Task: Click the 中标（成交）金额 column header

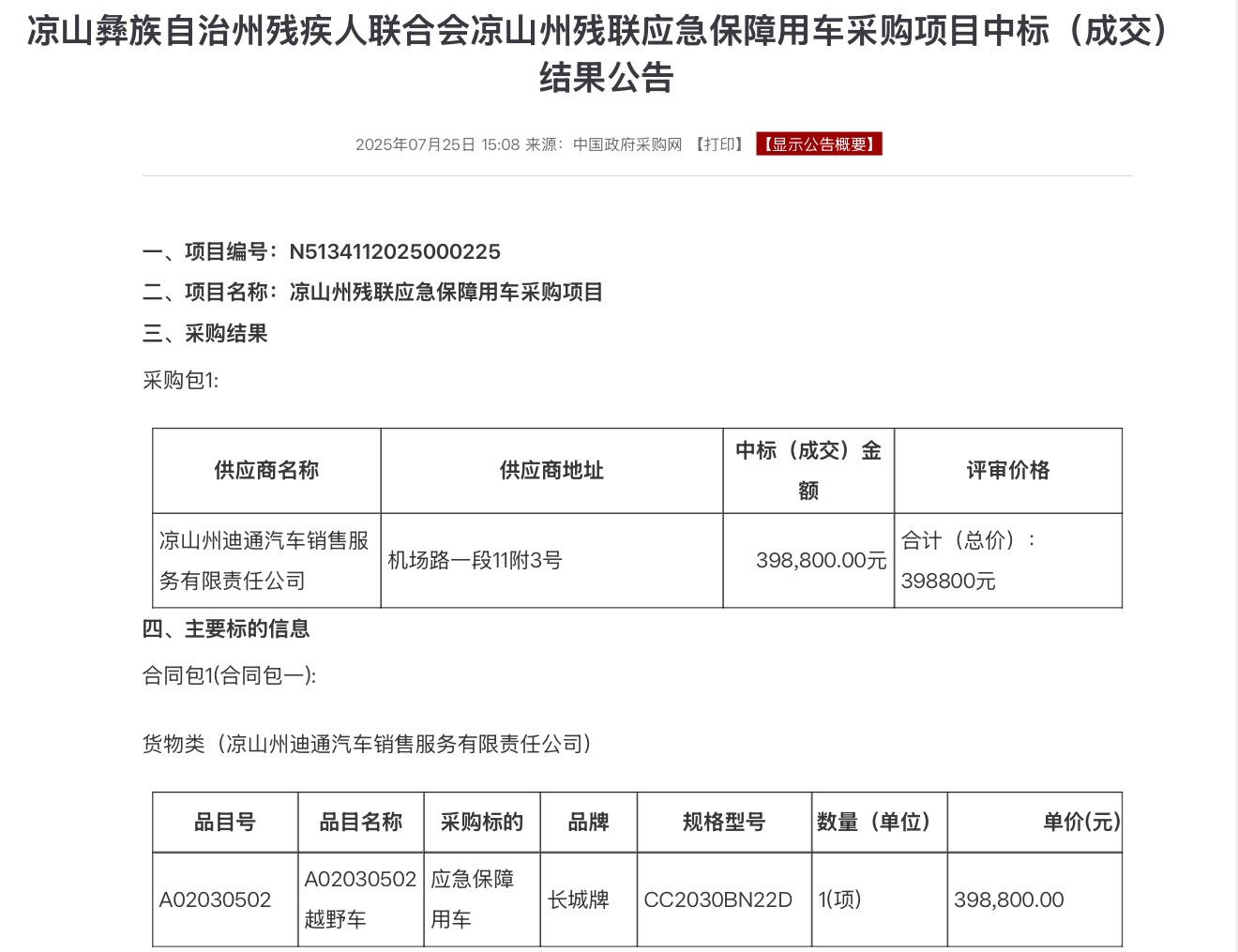Action: [808, 471]
